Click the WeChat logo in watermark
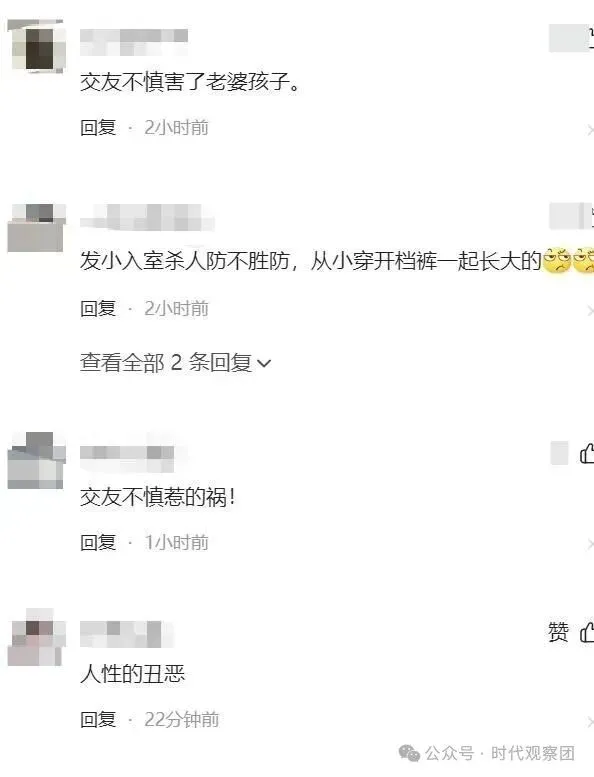Image resolution: width=594 pixels, height=777 pixels. 409,753
